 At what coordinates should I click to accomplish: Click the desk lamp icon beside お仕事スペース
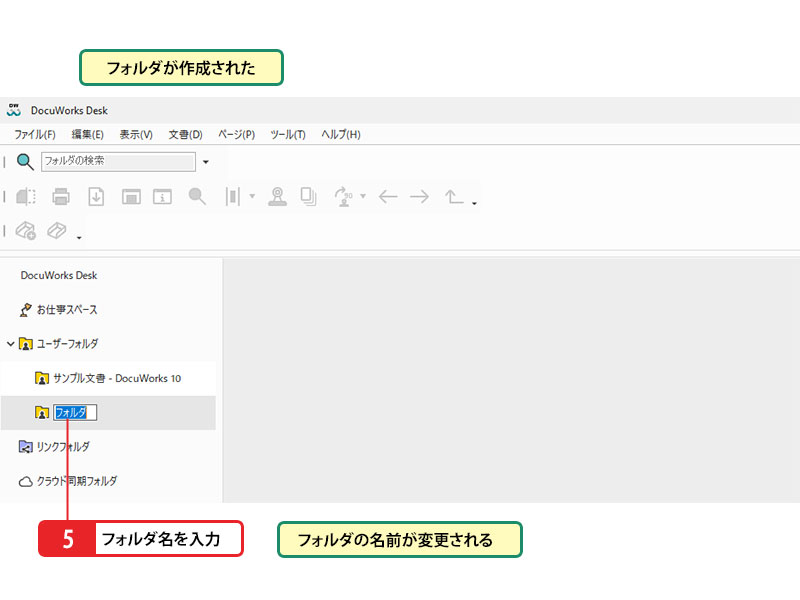click(26, 310)
